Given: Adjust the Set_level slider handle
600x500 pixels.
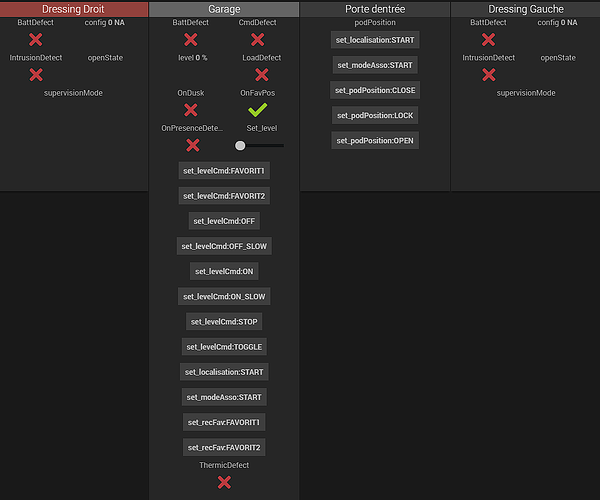Looking at the screenshot, I should tap(240, 146).
